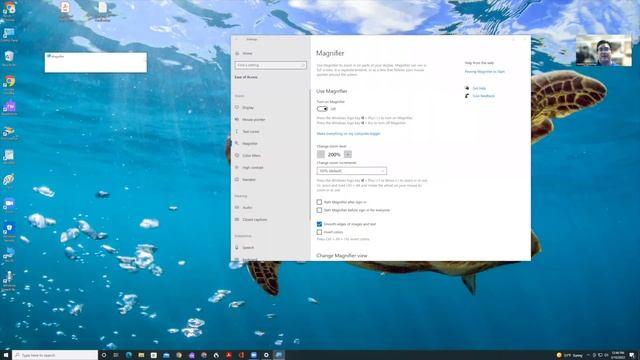This screenshot has width=640, height=360.
Task: Open File Explorer from the taskbar
Action: [141, 355]
